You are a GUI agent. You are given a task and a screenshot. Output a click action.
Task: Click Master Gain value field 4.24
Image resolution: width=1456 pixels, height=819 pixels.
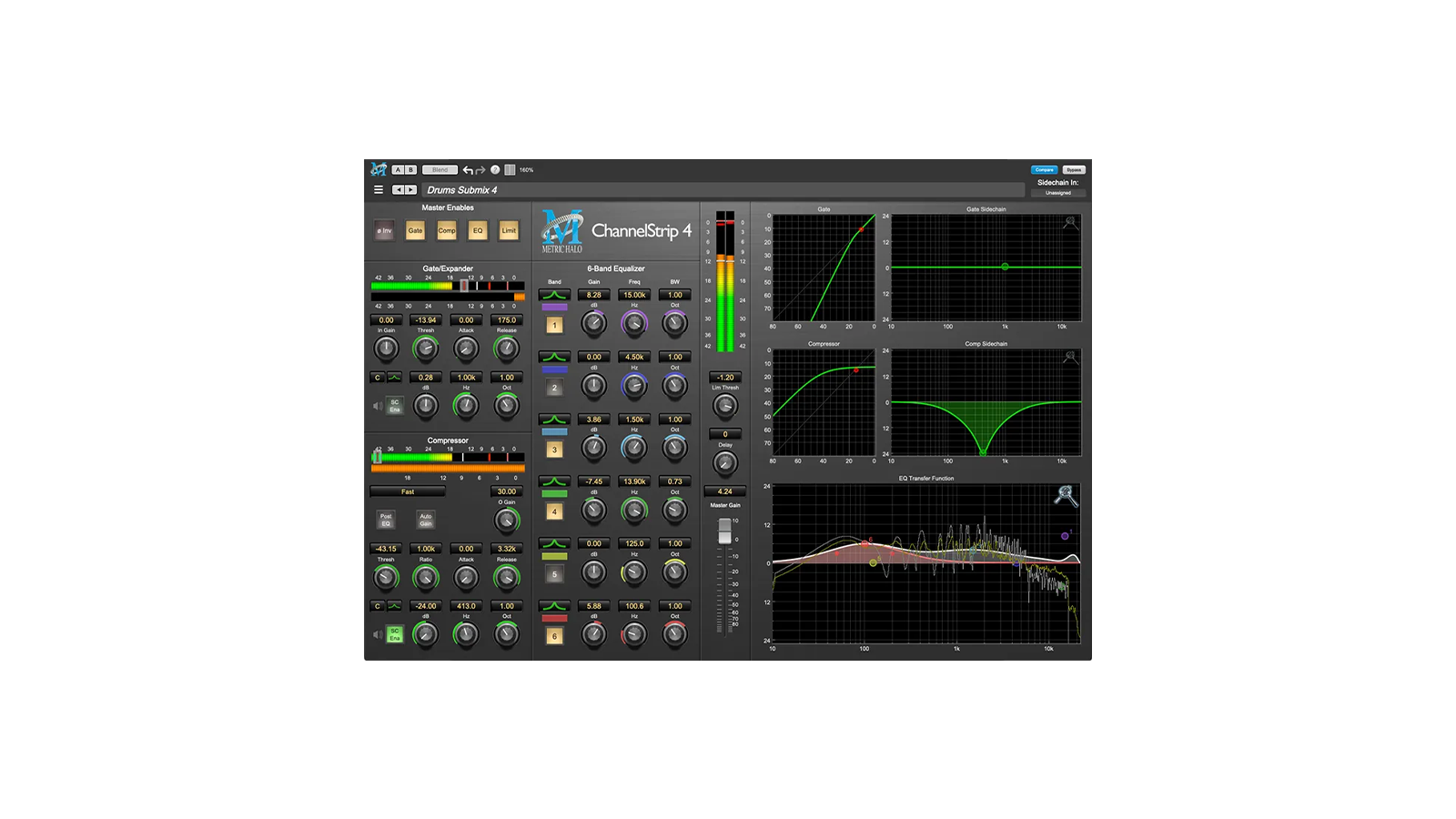pyautogui.click(x=725, y=491)
